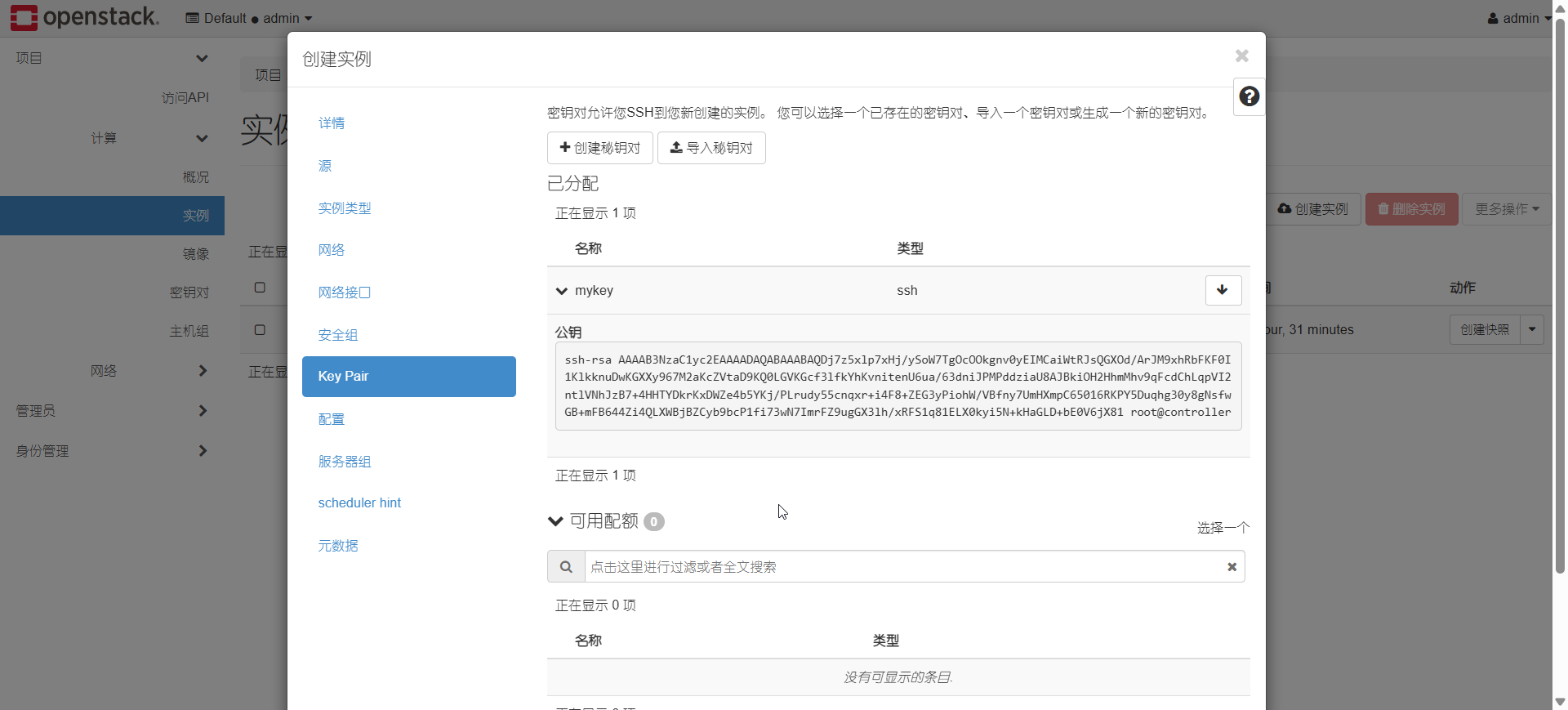Click the 选择一个 label
Viewport: 1568px width, 710px height.
click(x=1223, y=528)
